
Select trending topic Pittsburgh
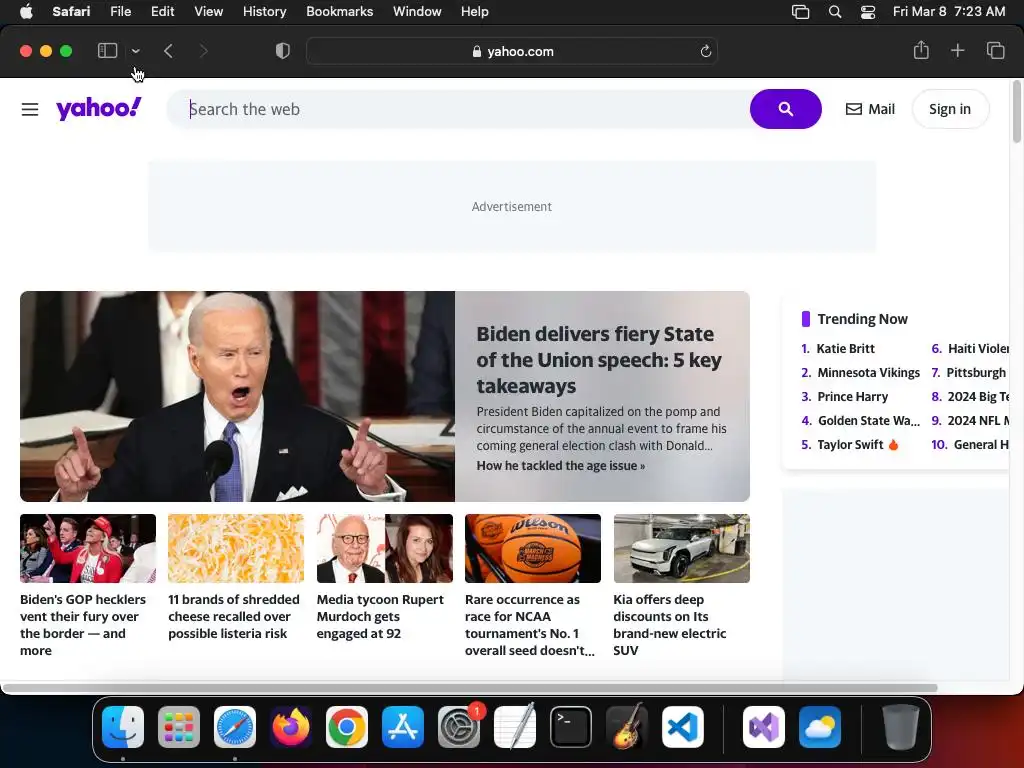click(976, 373)
